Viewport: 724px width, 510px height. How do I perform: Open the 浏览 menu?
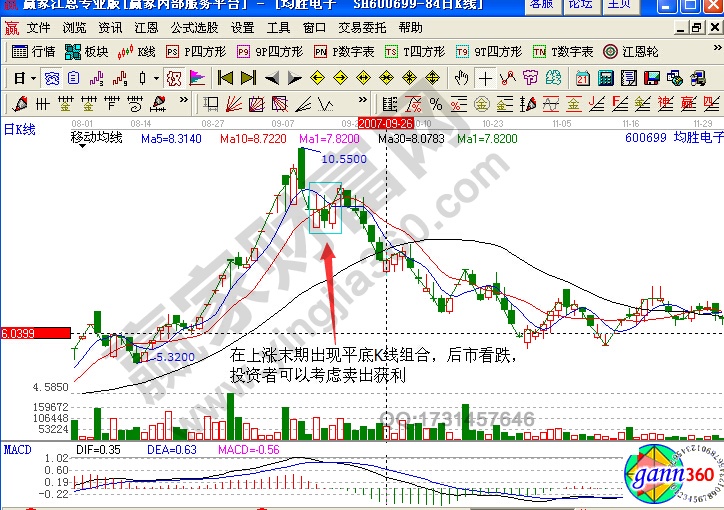[74, 28]
